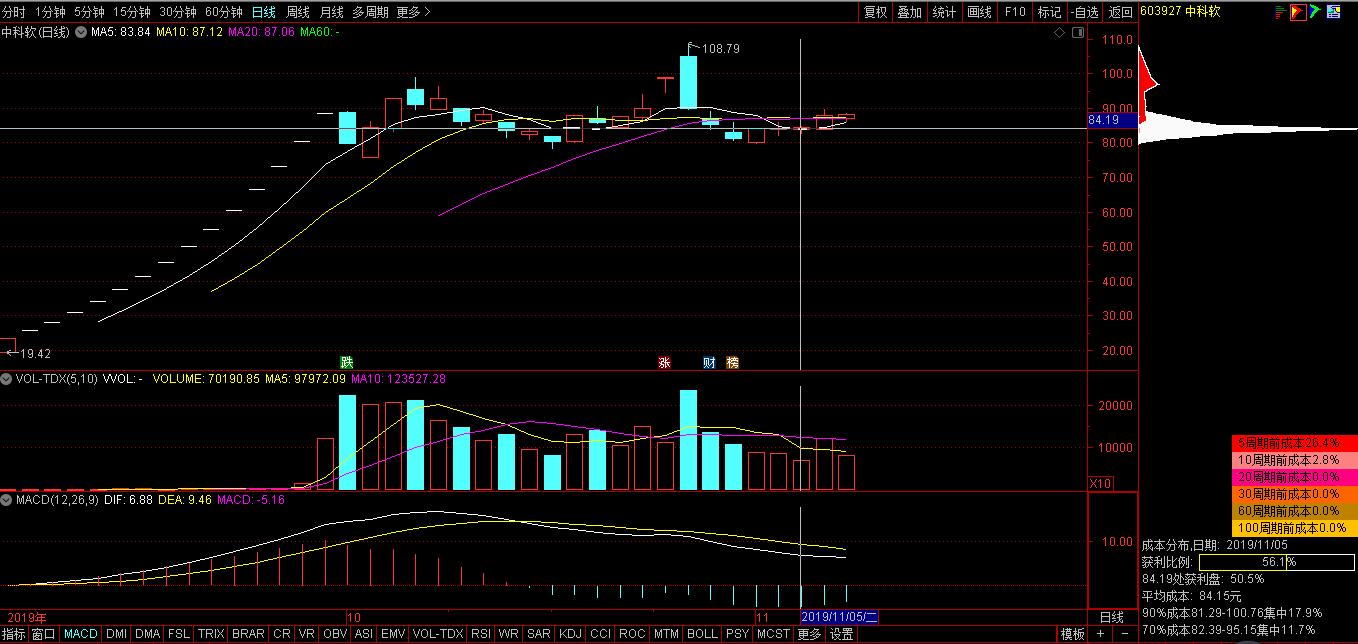Viewport: 1358px width, 644px height.
Task: Click the 603927 中科软 stock title
Action: coord(1180,12)
